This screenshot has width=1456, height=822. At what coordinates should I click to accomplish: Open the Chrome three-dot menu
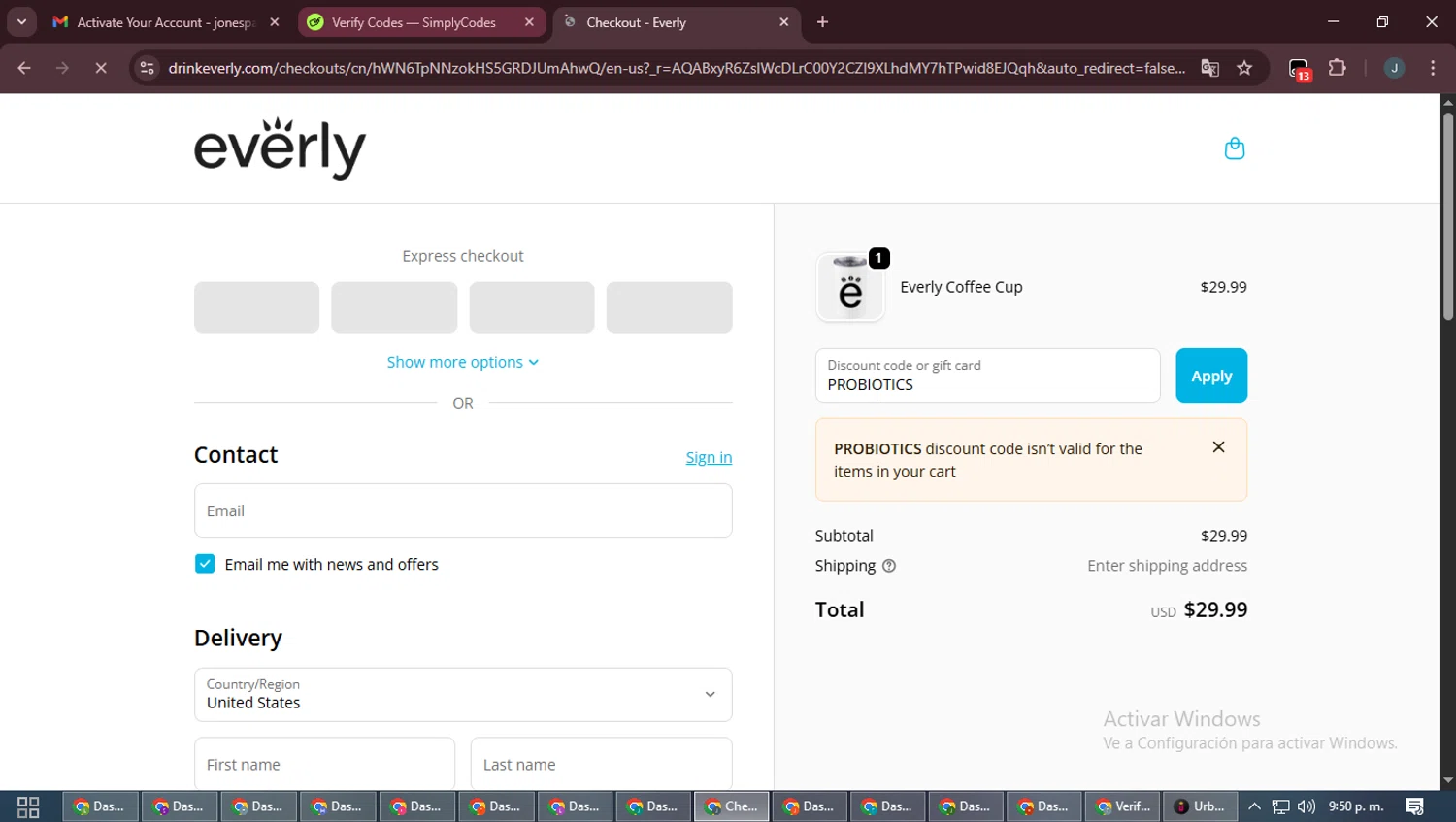click(x=1433, y=68)
